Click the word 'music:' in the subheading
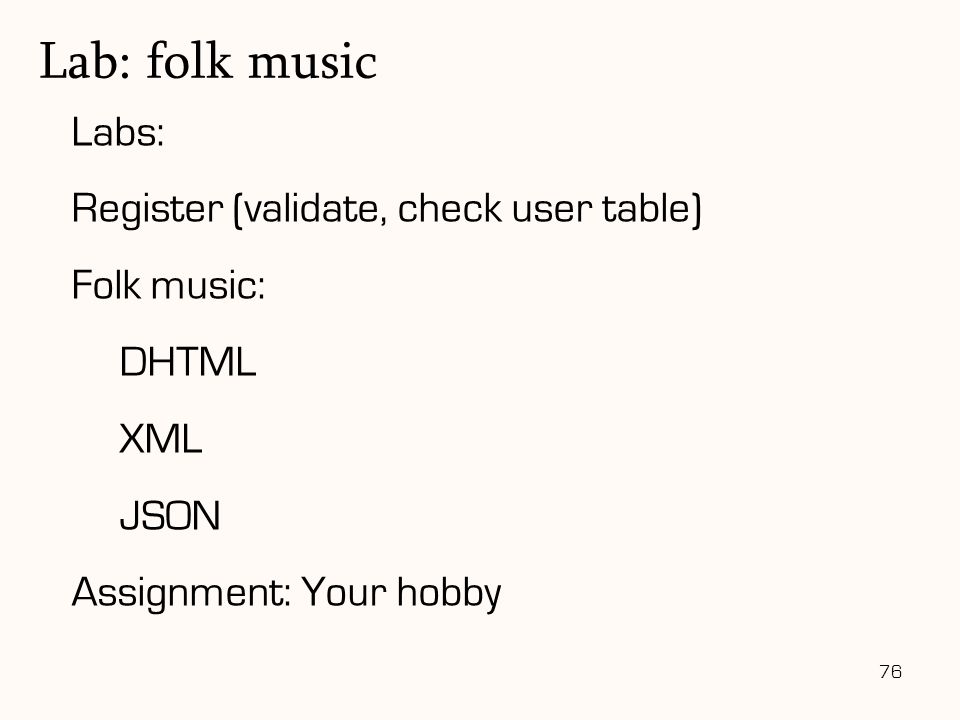 [x=208, y=286]
